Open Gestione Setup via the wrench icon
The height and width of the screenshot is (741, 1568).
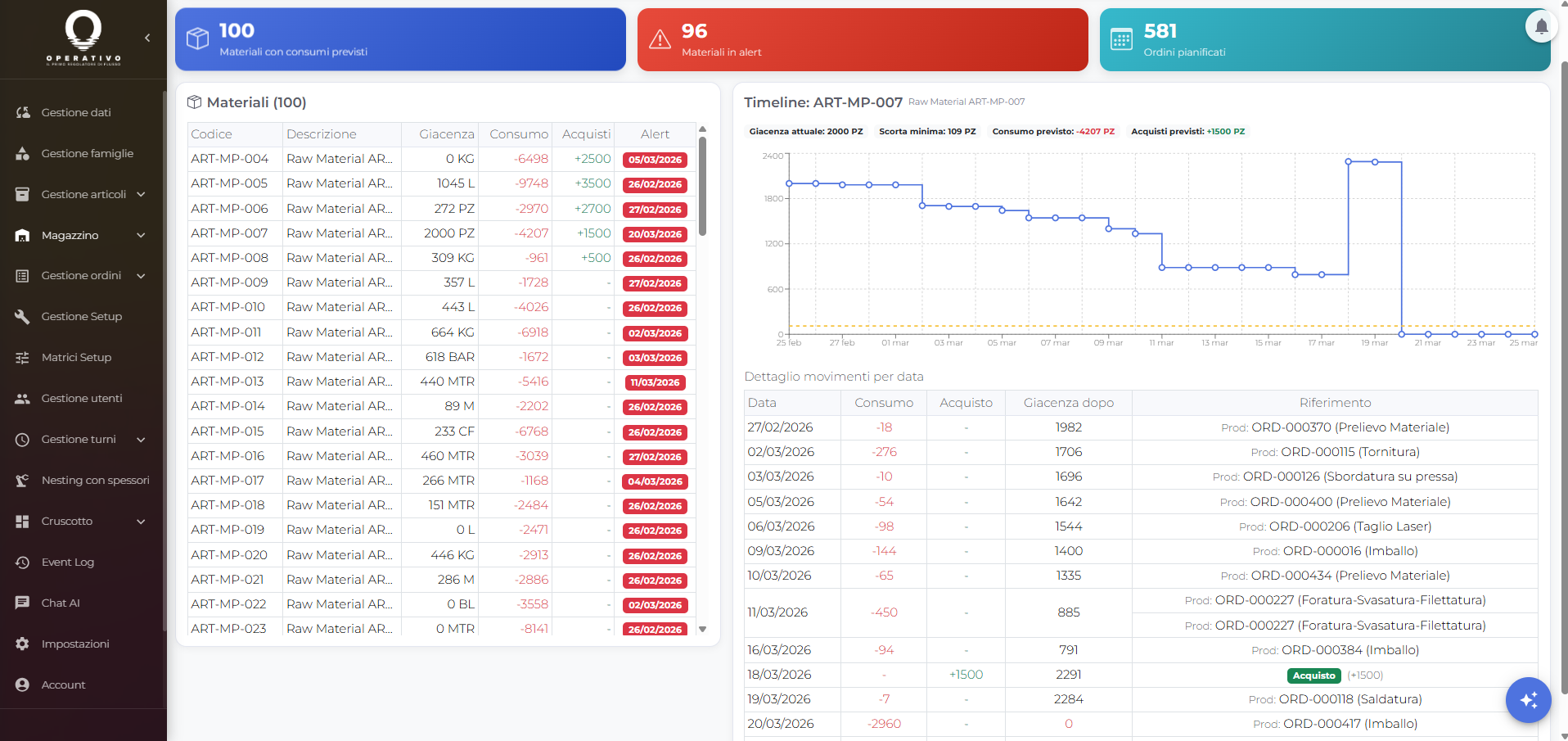click(23, 316)
